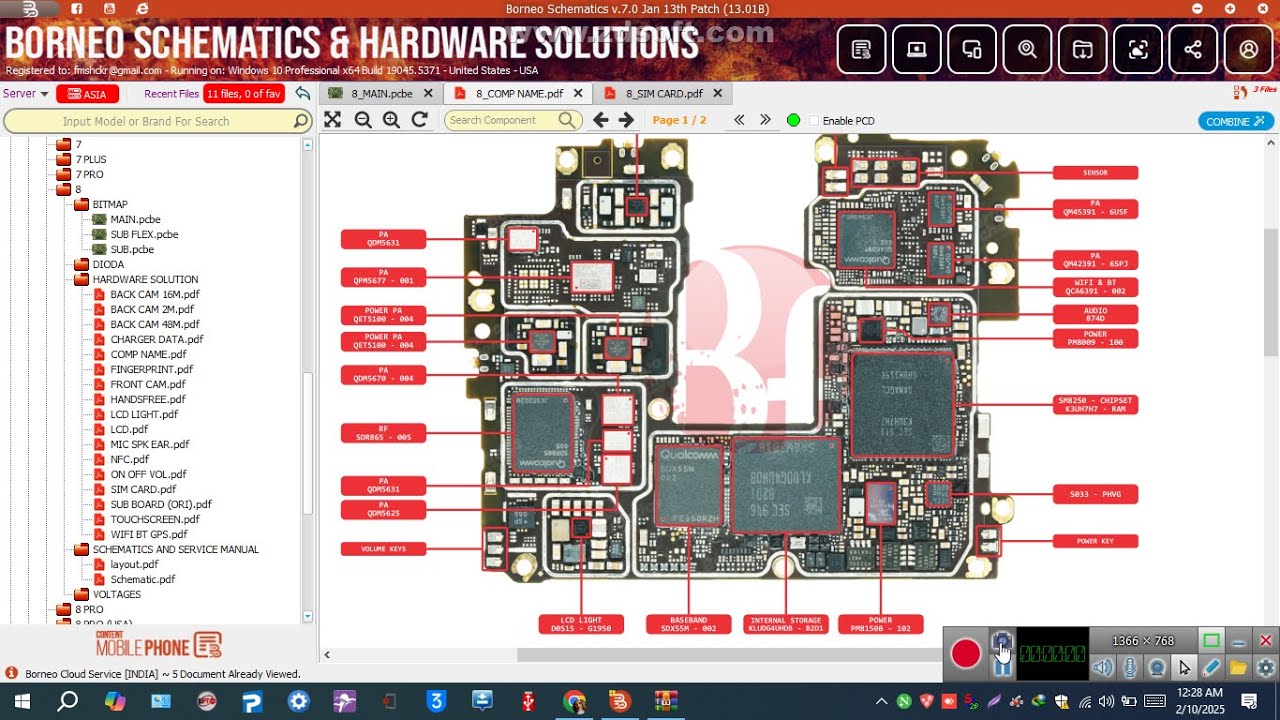The height and width of the screenshot is (720, 1280).
Task: Click the ASIA server button
Action: [x=87, y=94]
